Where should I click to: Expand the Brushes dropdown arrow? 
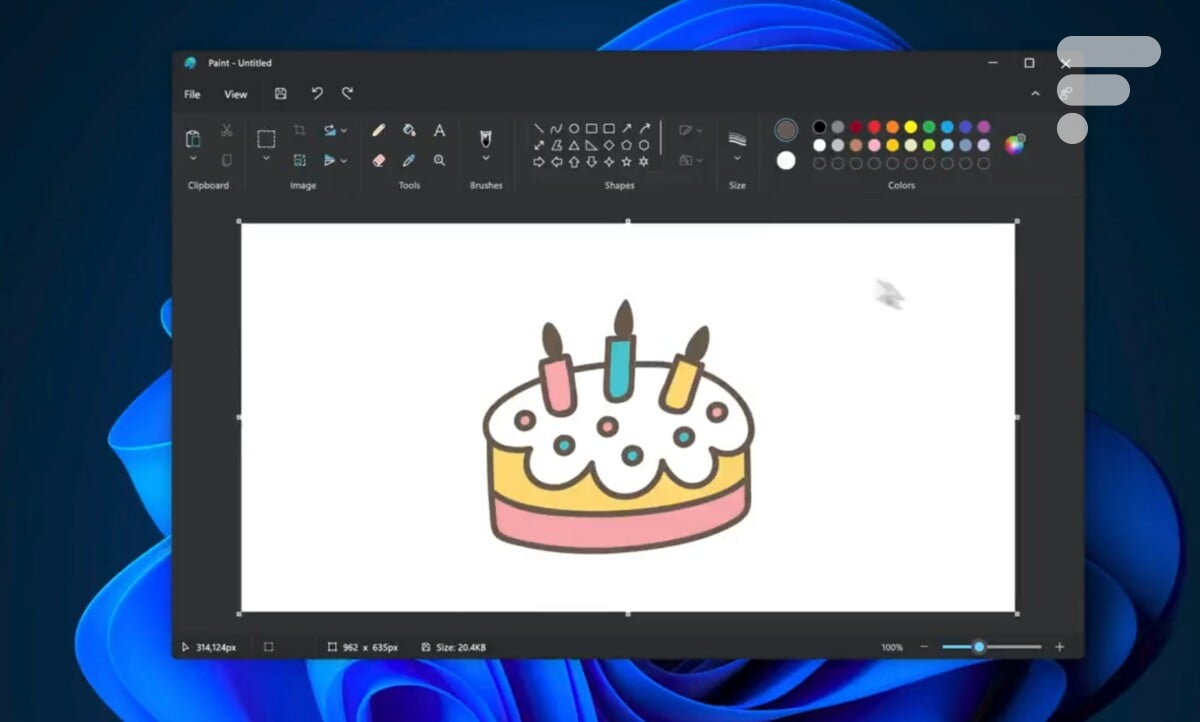[486, 158]
